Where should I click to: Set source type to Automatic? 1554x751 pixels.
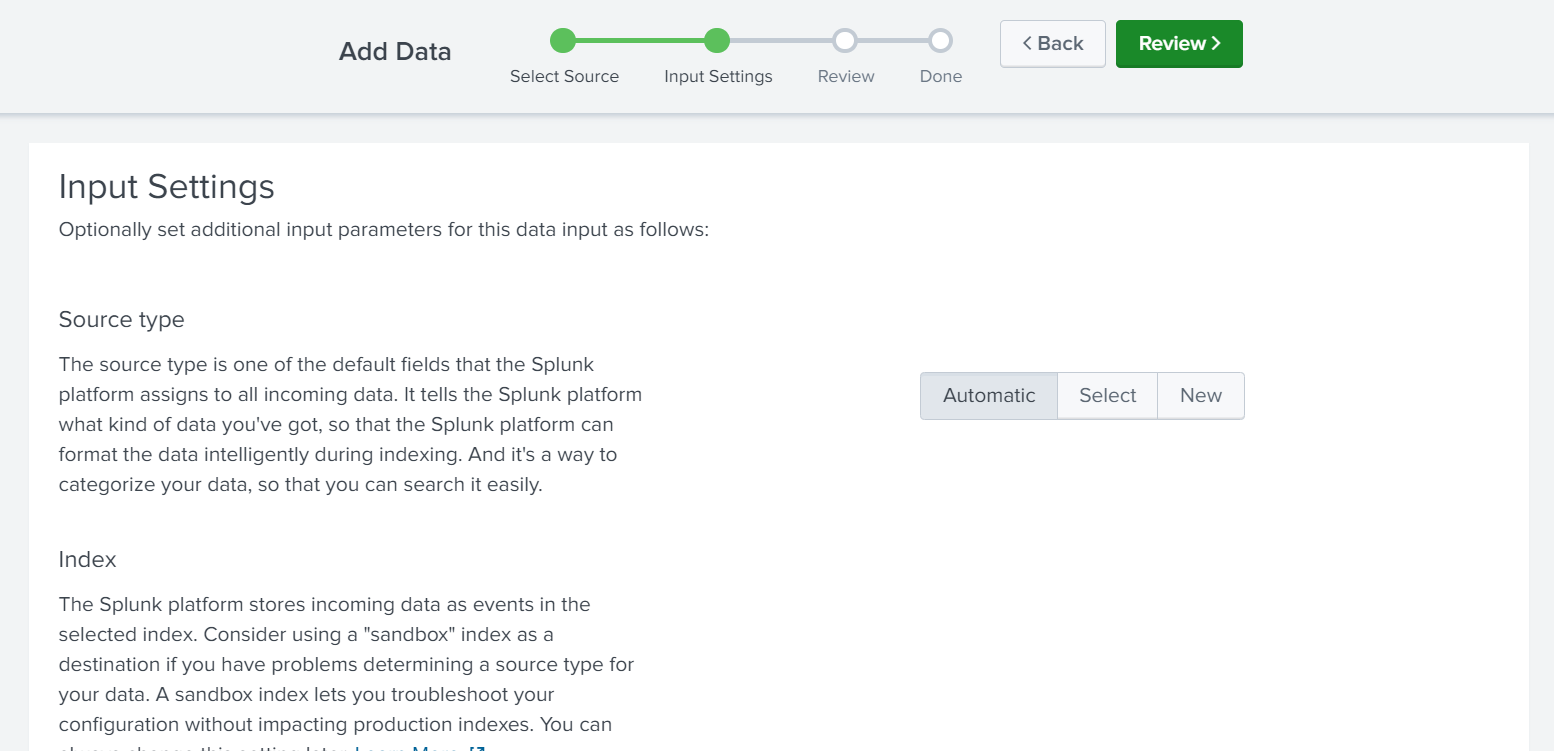989,395
